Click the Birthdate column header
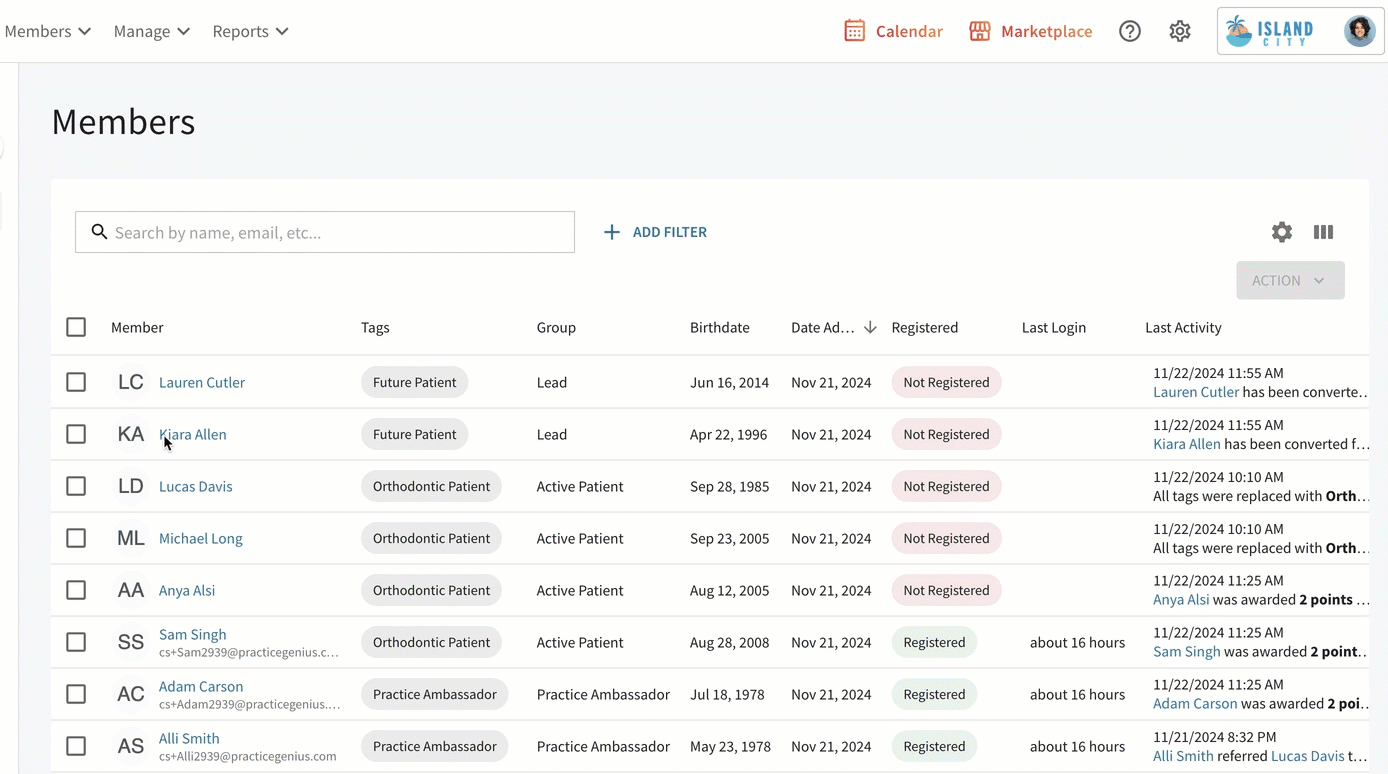 click(720, 327)
